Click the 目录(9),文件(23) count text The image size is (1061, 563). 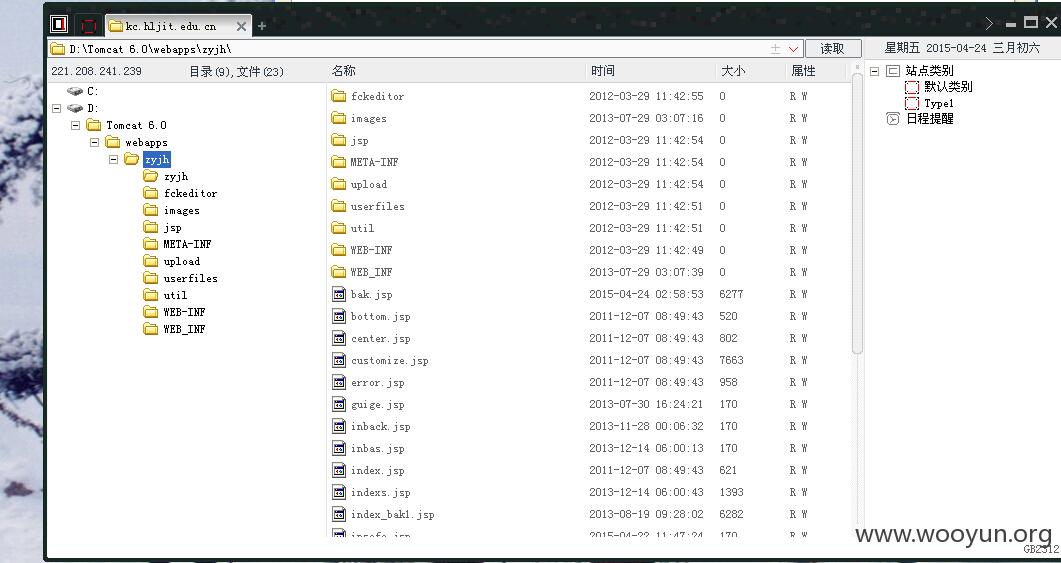236,71
